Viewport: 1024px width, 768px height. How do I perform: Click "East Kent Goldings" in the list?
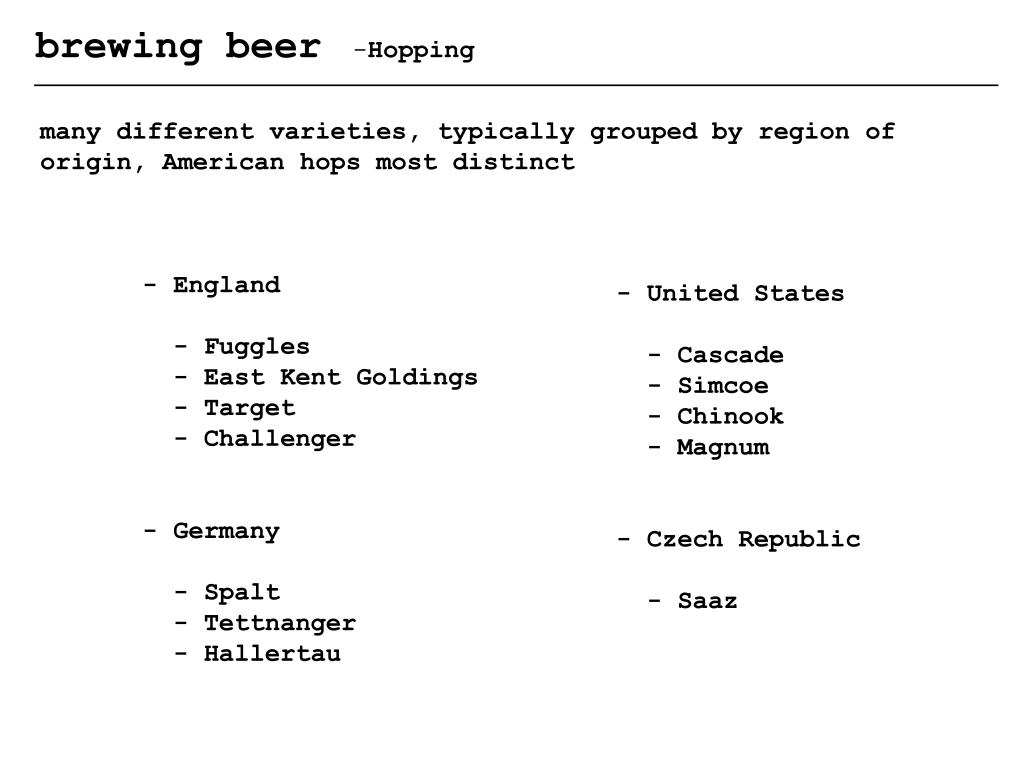pos(340,377)
